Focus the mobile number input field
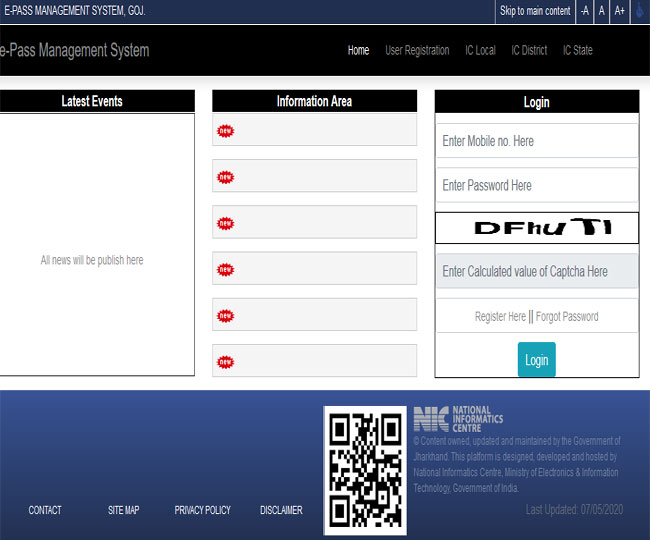This screenshot has width=650, height=540. (536, 141)
